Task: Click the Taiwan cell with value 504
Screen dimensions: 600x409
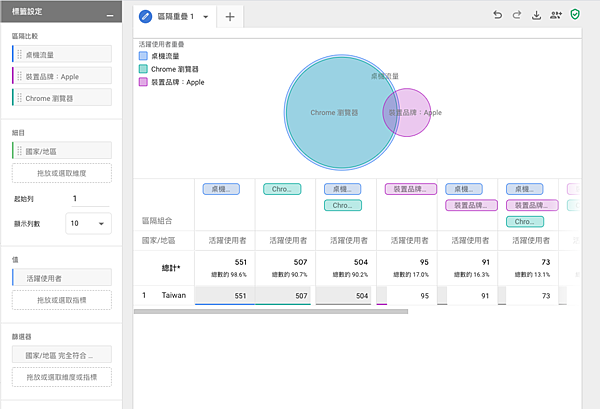Action: (x=346, y=295)
